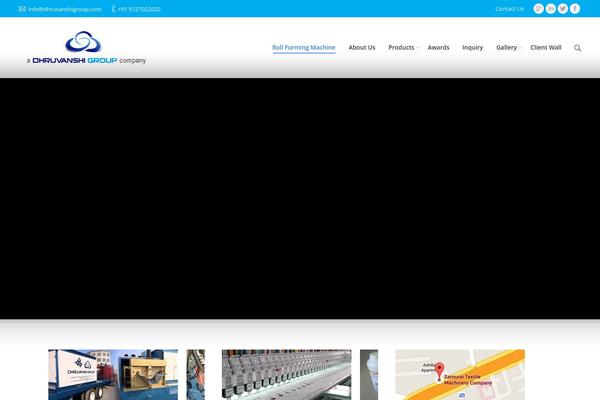Image resolution: width=600 pixels, height=400 pixels.
Task: Click the Dhruvanshi Group cloud logo
Action: point(83,41)
